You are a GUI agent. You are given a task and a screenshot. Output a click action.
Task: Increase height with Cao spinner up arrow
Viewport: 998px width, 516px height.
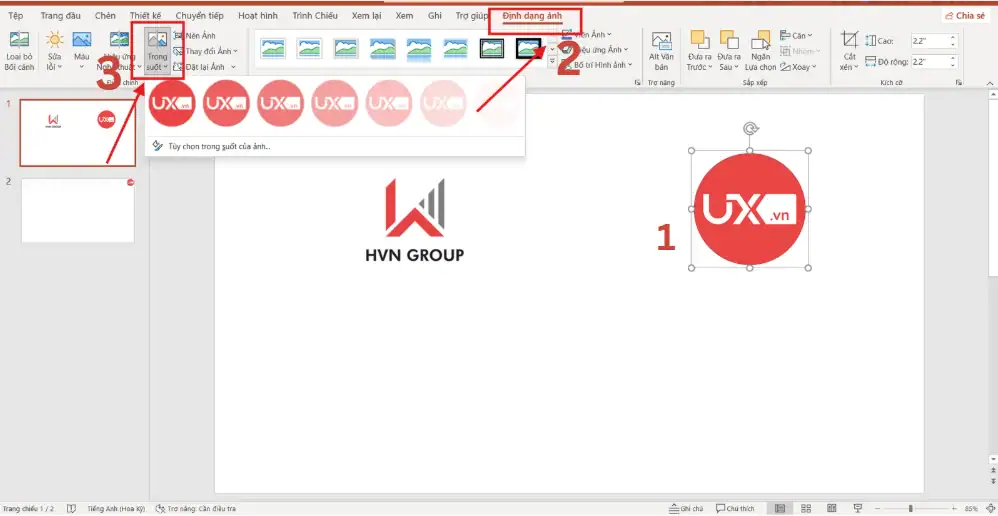coord(953,38)
